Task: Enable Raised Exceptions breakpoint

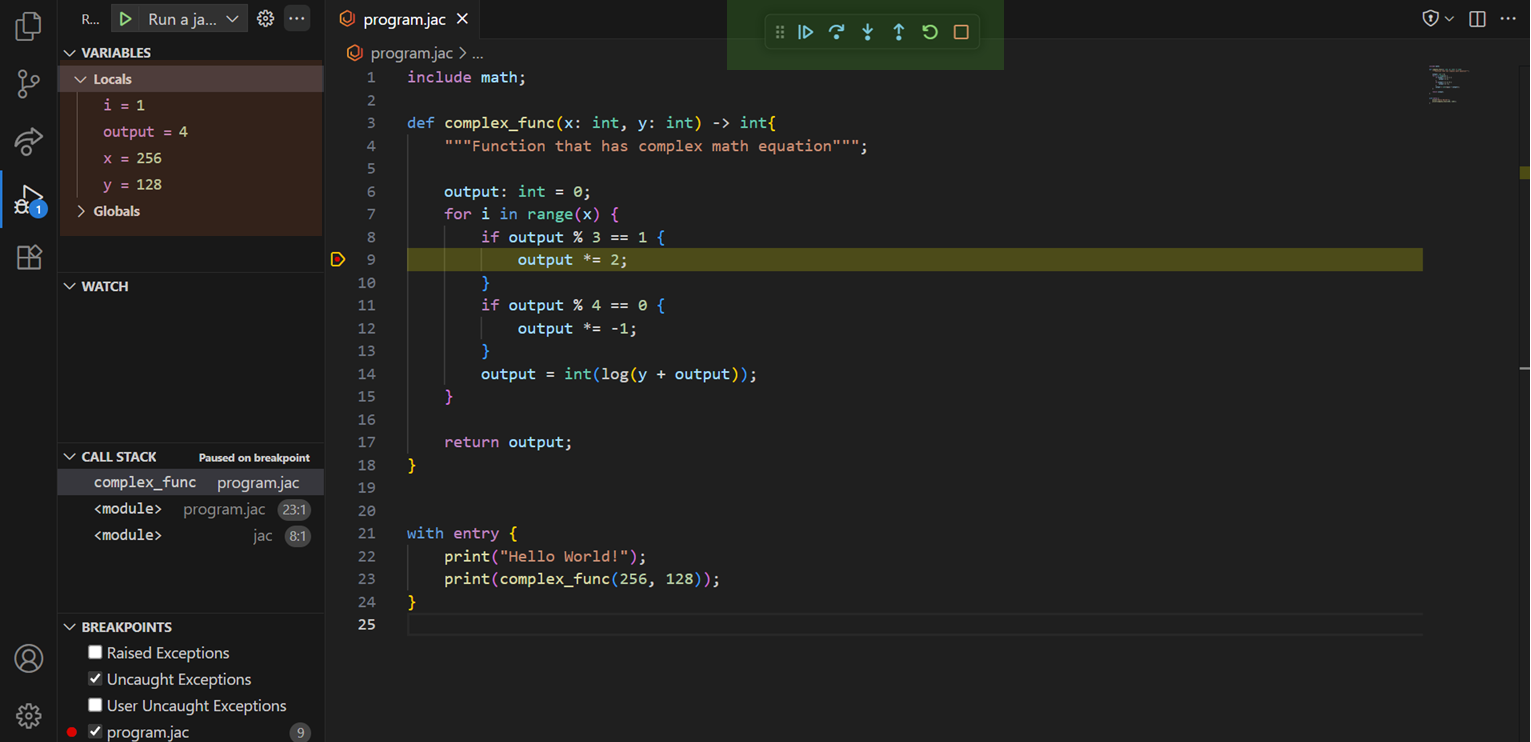Action: click(x=95, y=652)
